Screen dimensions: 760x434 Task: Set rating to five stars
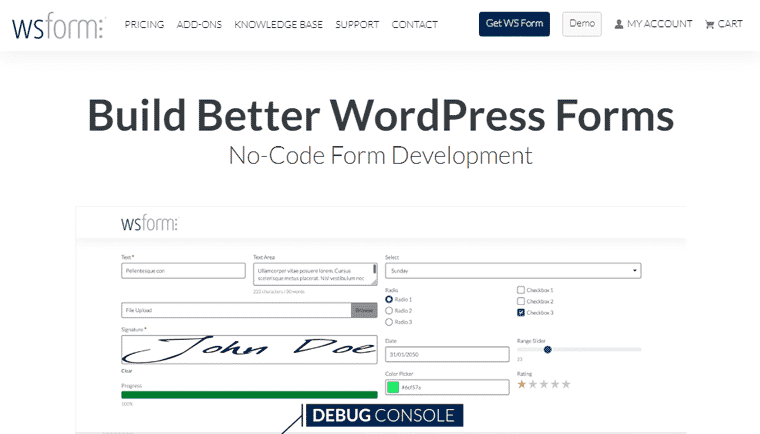(x=566, y=385)
